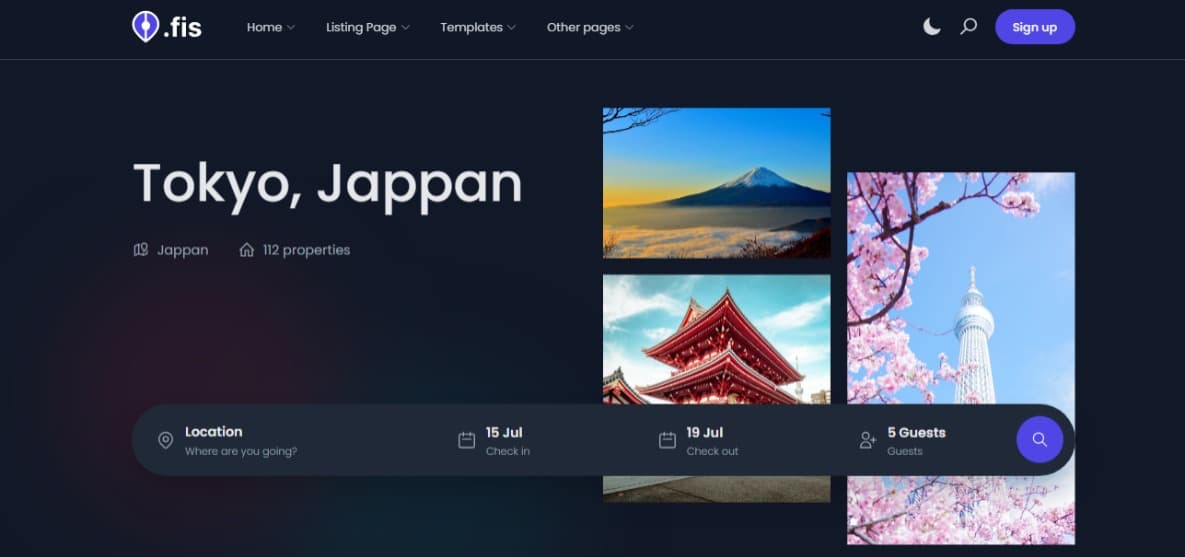Click the calendar icon beside Check in
The width and height of the screenshot is (1185, 557).
pos(466,440)
